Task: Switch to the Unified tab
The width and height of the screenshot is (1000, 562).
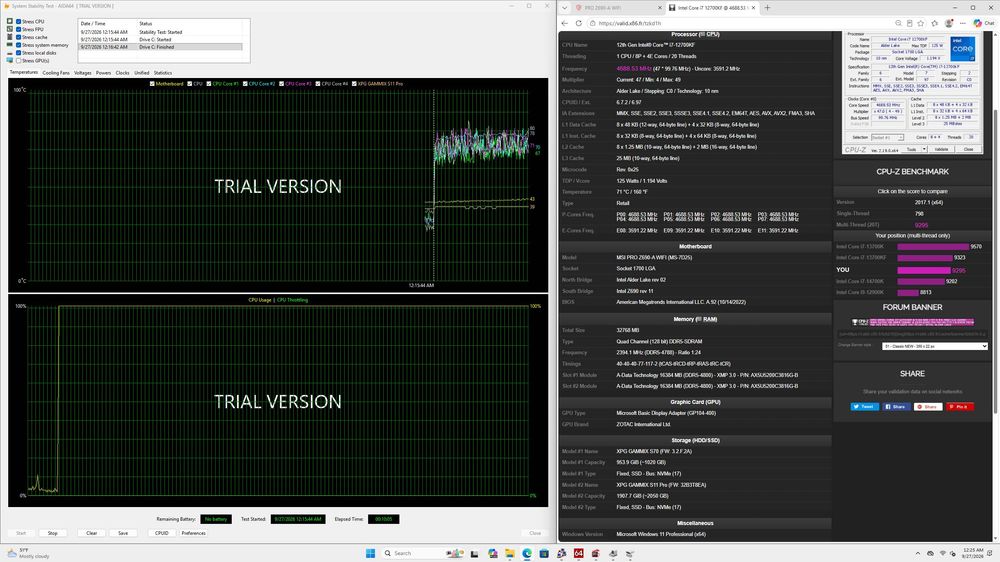Action: pyautogui.click(x=142, y=73)
